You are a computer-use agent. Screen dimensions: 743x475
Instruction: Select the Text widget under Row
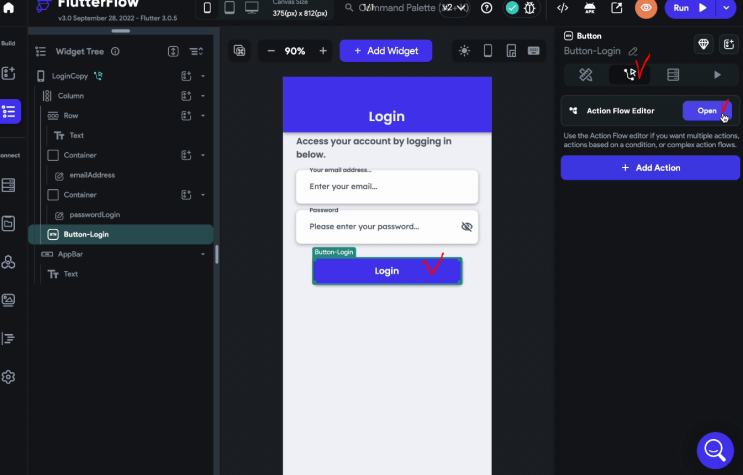click(x=76, y=136)
